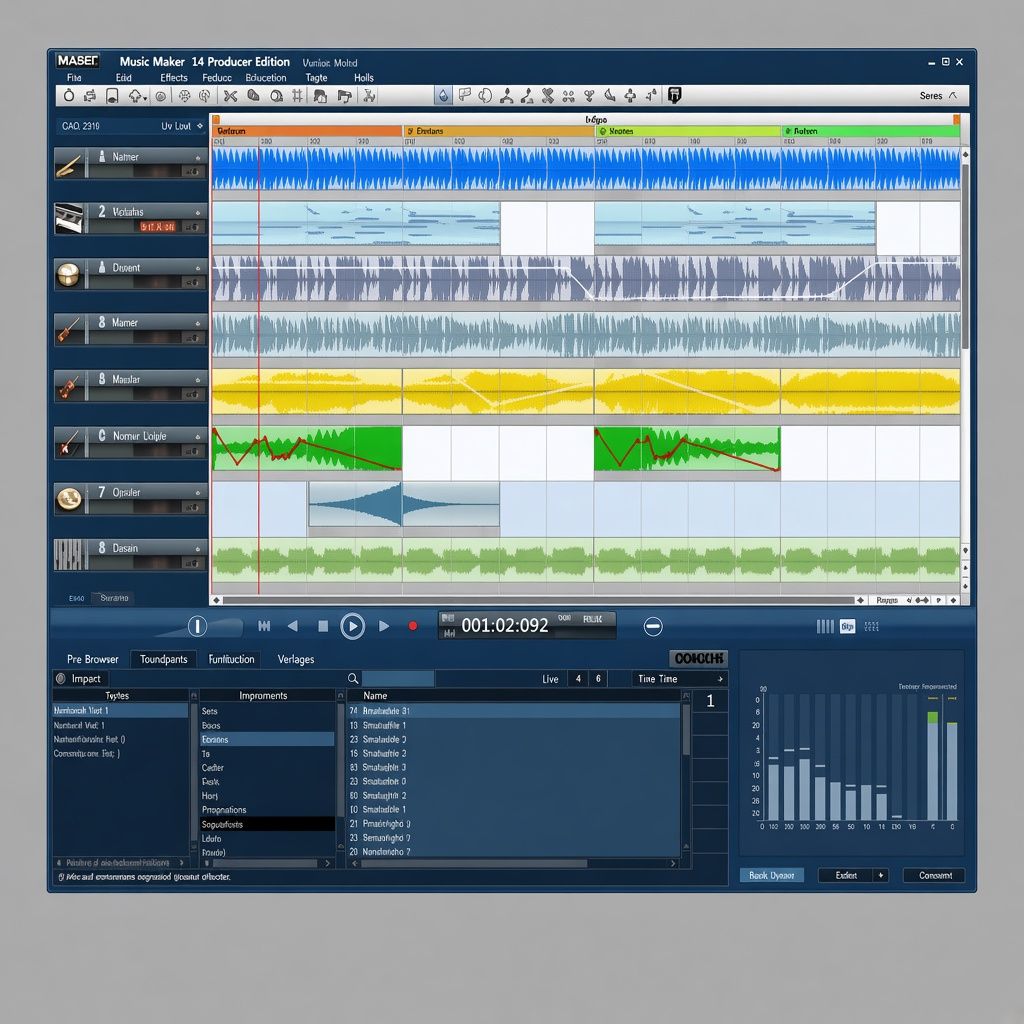
Task: Open the Uv Lout dropdown above tracks
Action: (x=182, y=126)
